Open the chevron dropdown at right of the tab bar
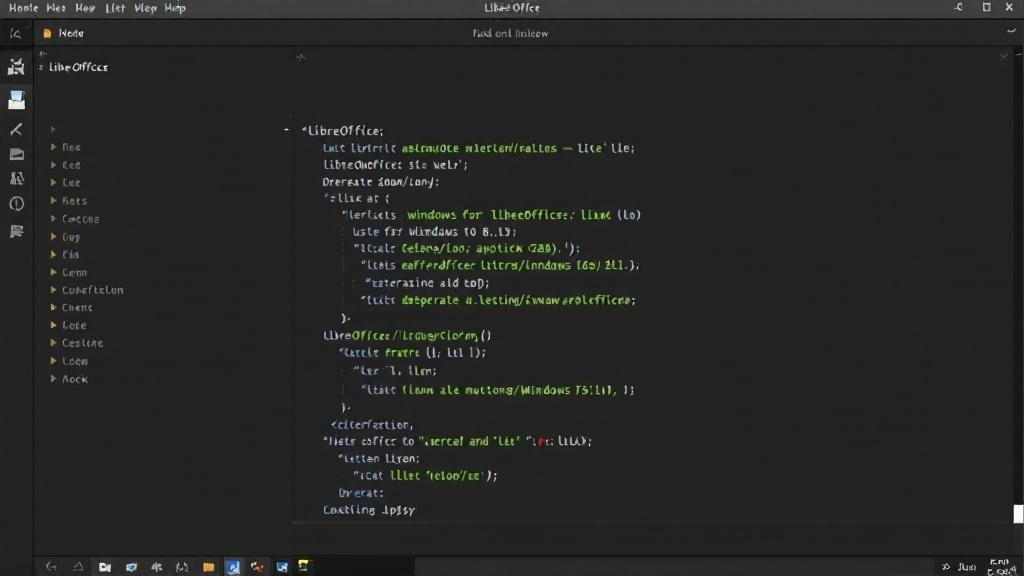This screenshot has height=576, width=1024. tap(1011, 32)
